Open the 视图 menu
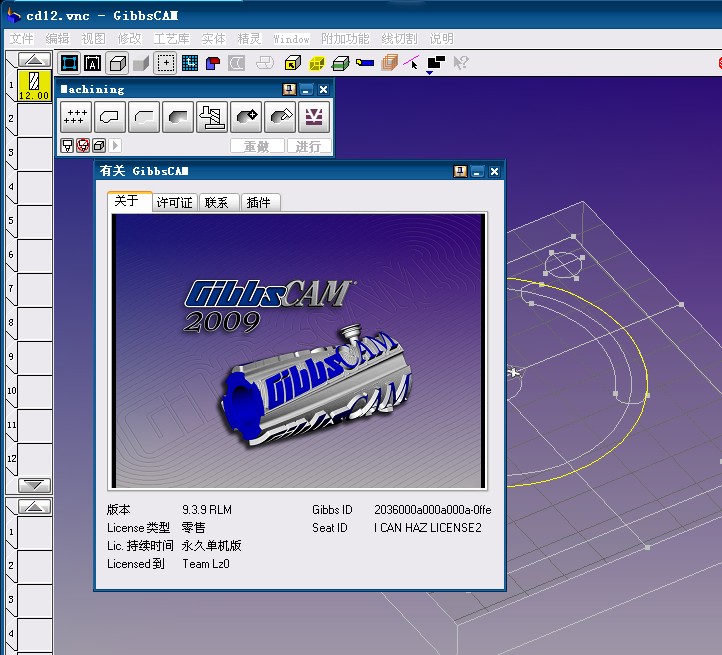 [93, 39]
